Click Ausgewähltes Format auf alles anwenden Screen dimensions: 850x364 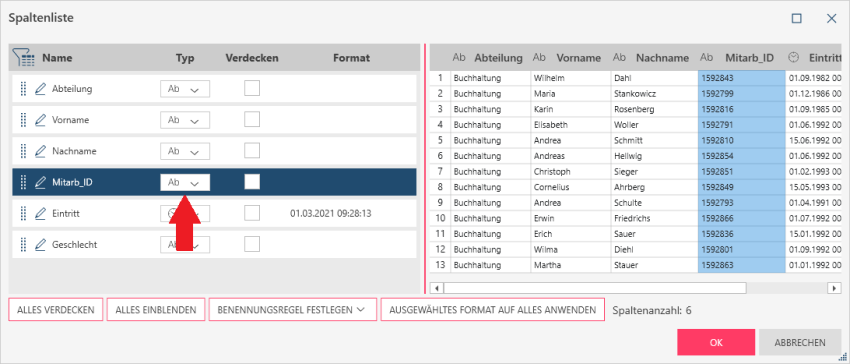tap(492, 310)
